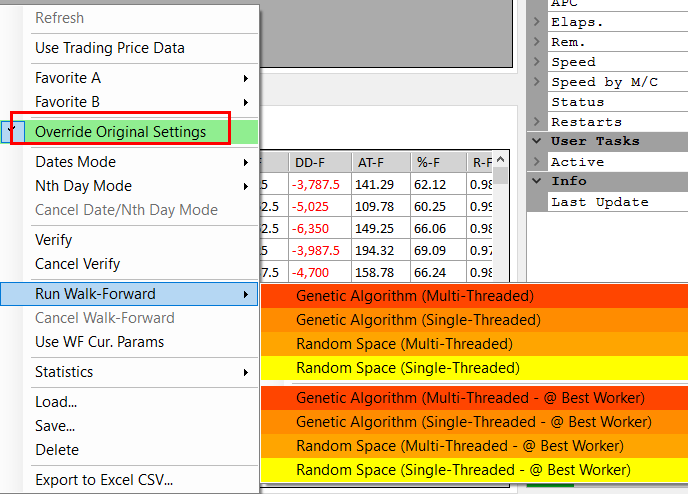The image size is (688, 494).
Task: Click Cancel Verify menu entry
Action: click(77, 264)
